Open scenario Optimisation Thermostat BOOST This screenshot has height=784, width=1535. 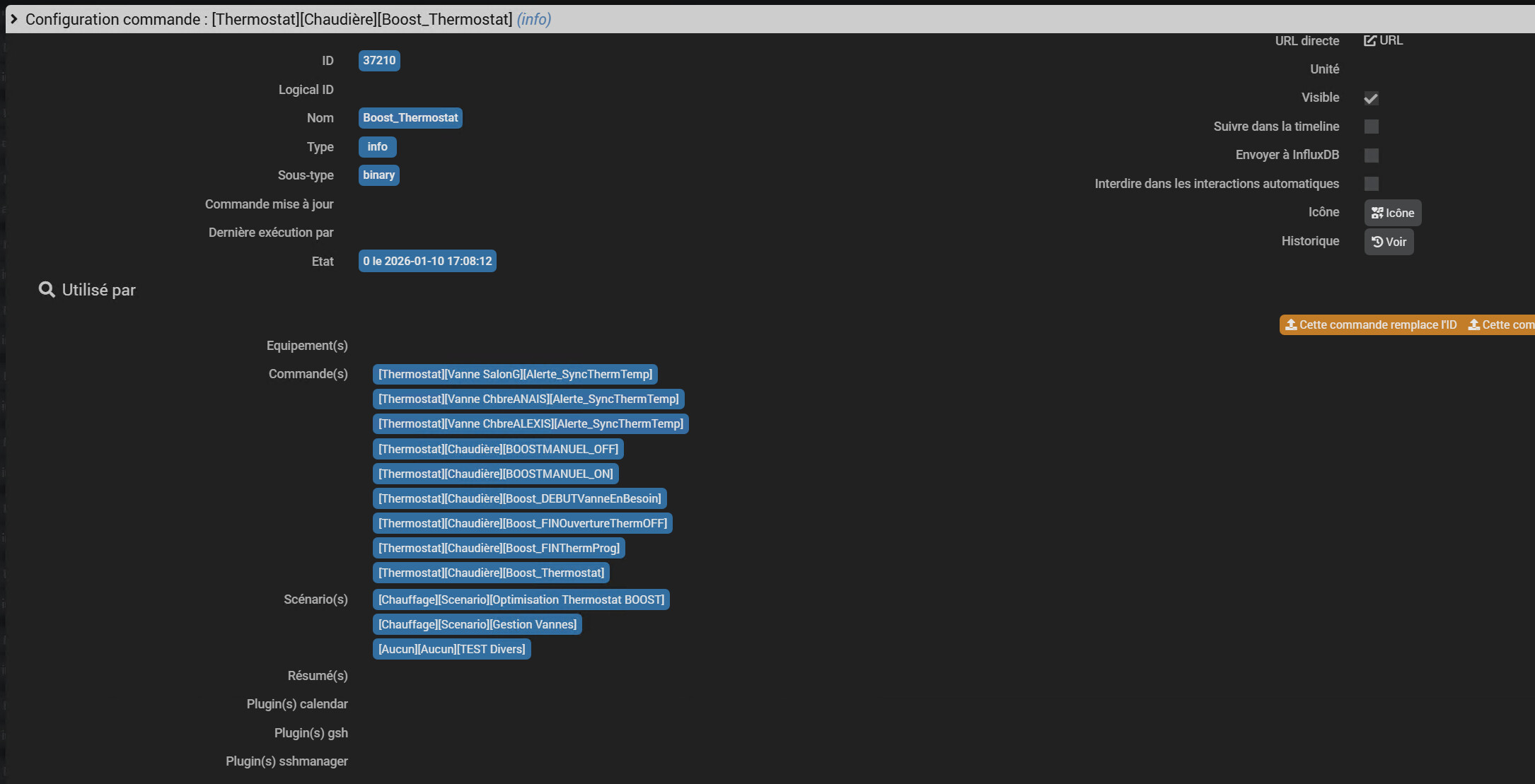(521, 599)
